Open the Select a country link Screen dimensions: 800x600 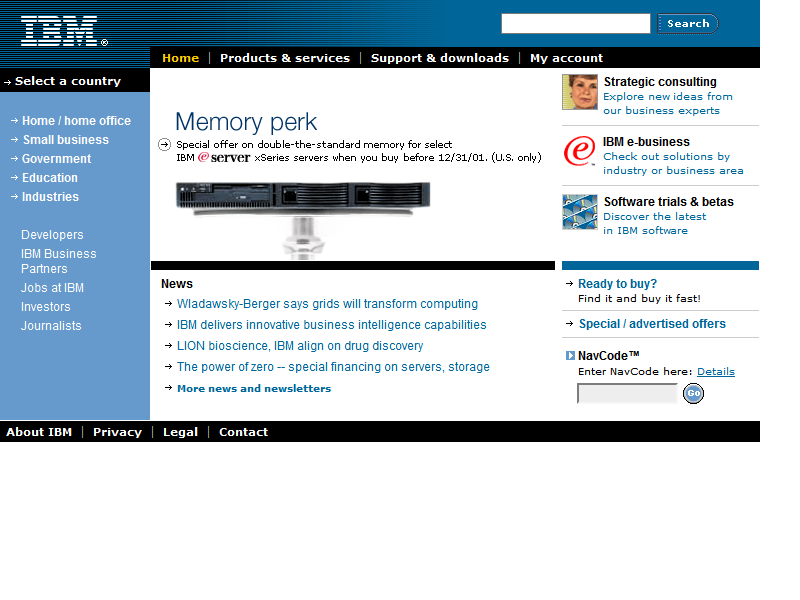pyautogui.click(x=68, y=81)
